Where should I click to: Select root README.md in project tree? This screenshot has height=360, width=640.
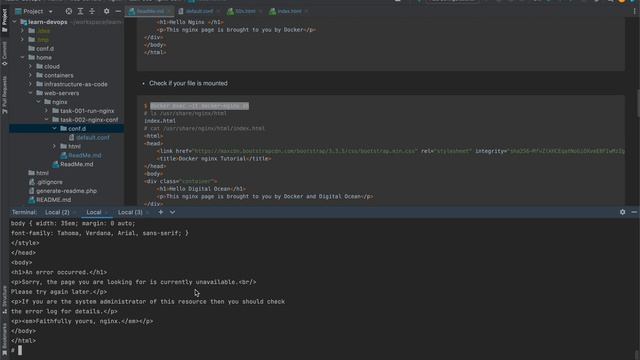click(53, 200)
